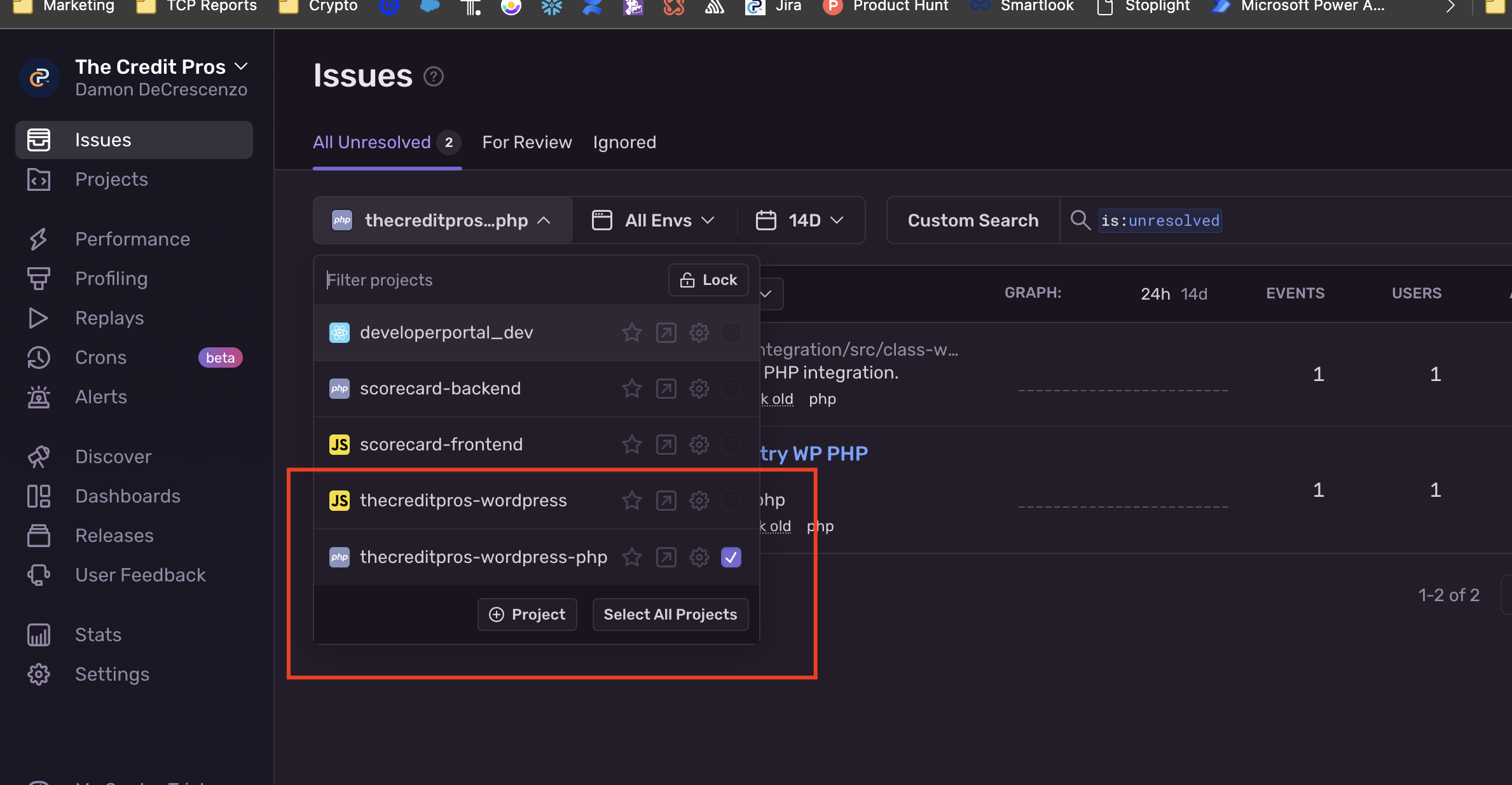Uncheck the thecreditpros-wordpress-php project checkbox
Viewport: 1512px width, 785px height.
tap(731, 557)
